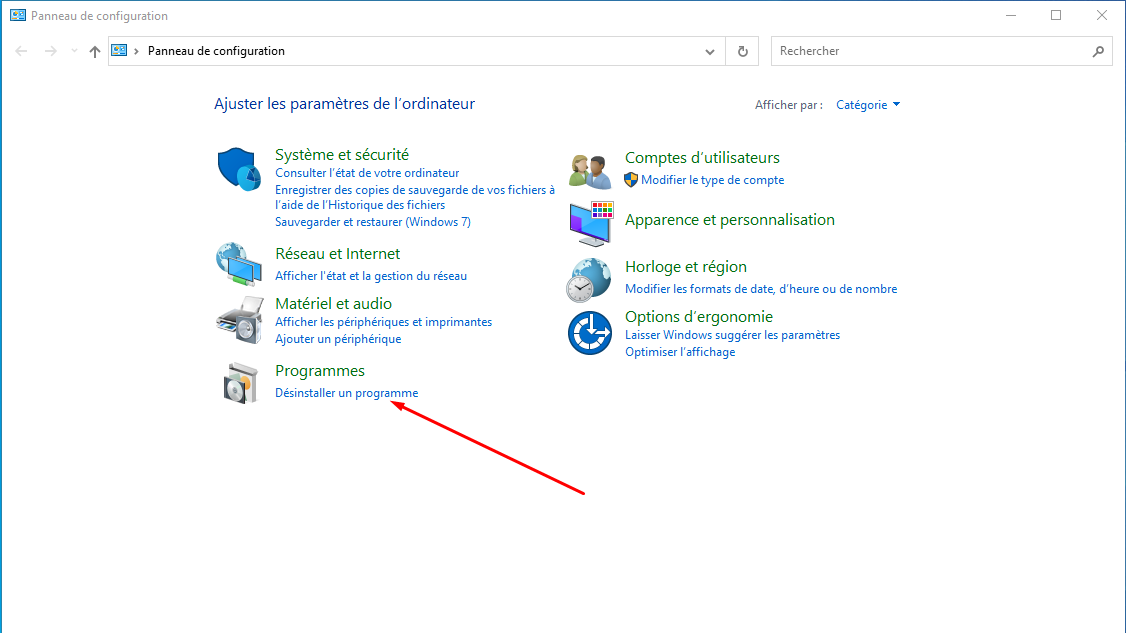Click the Panneau de configuration breadcrumb text
The image size is (1126, 633).
(x=216, y=51)
